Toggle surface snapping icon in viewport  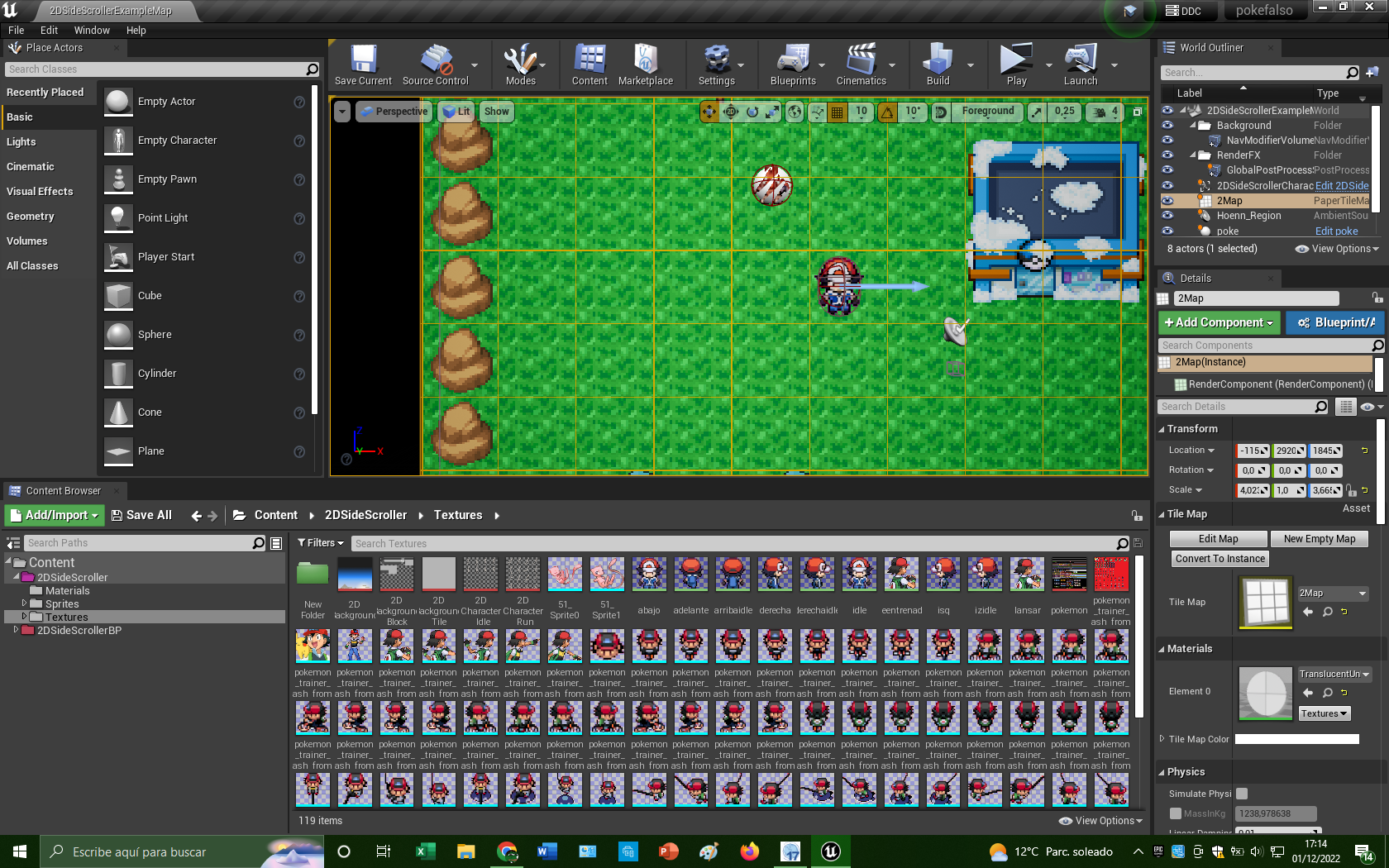(817, 112)
